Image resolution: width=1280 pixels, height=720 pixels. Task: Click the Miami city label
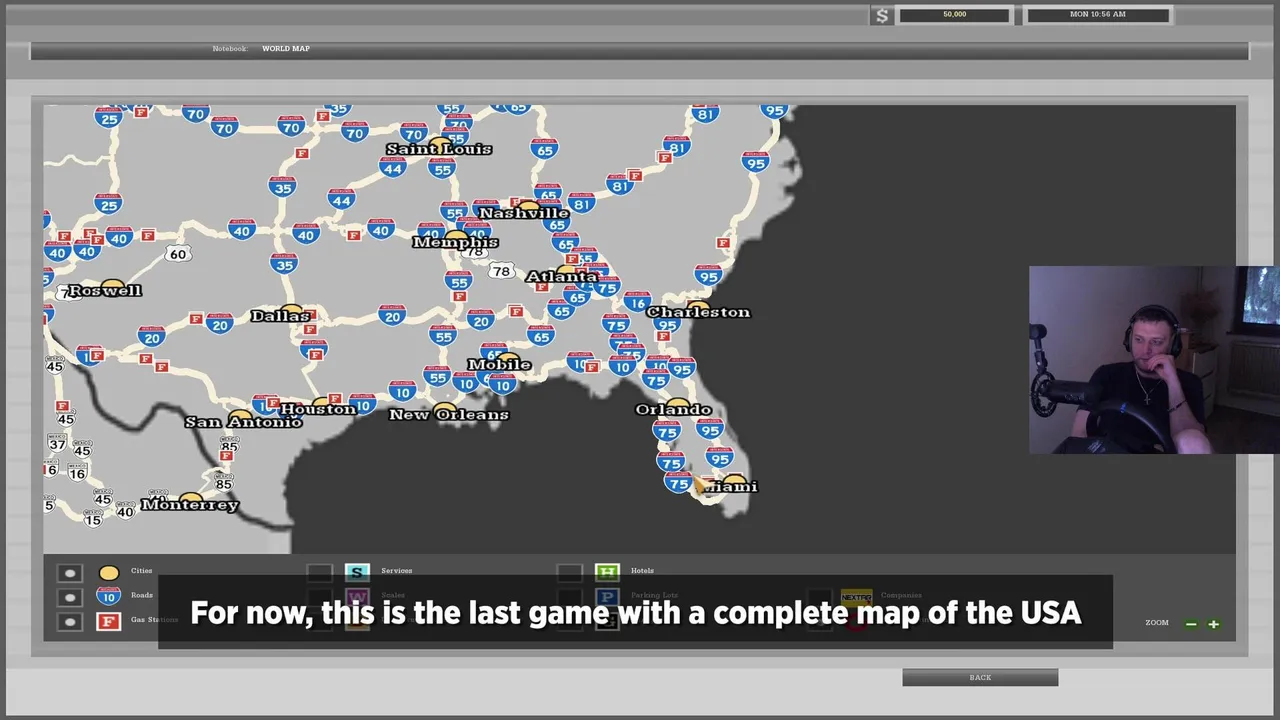[x=732, y=486]
